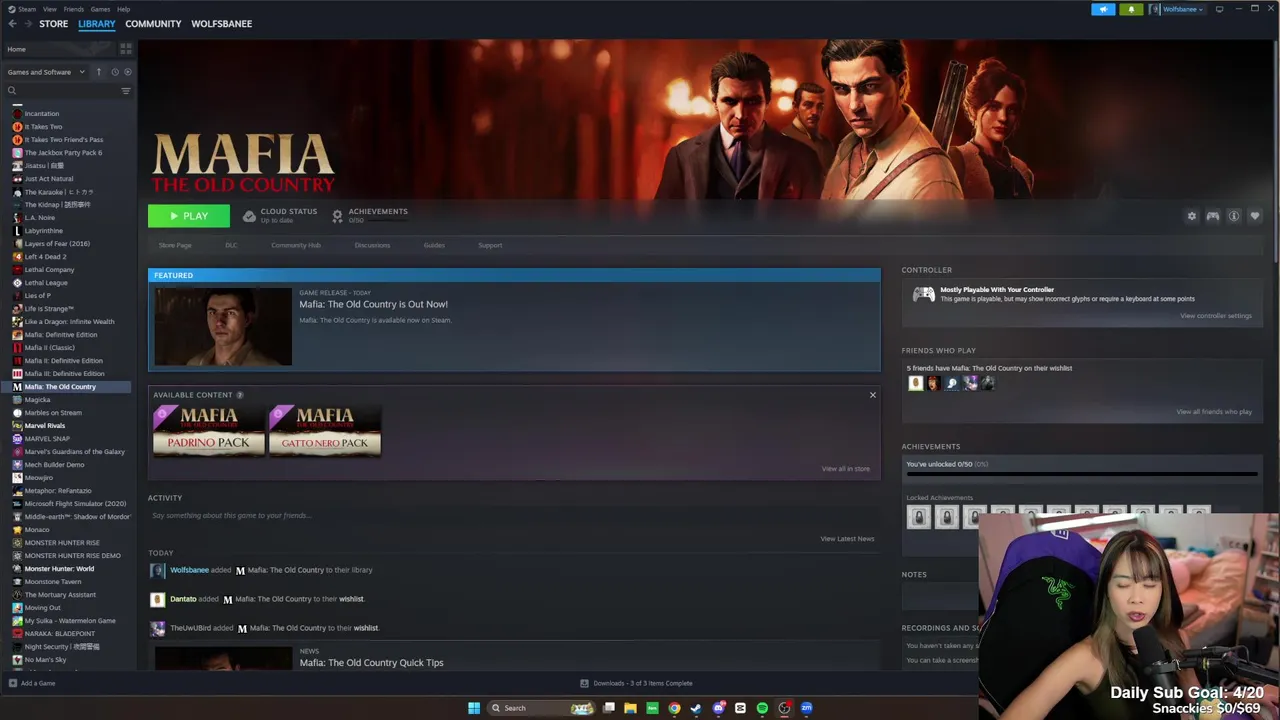Click the Windows taskbar Search box
Image resolution: width=1280 pixels, height=720 pixels.
[542, 708]
